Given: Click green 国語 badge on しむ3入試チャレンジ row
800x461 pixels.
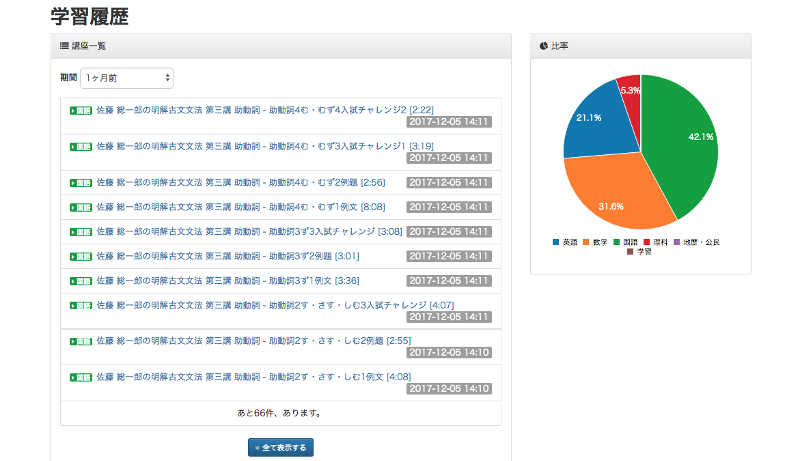Looking at the screenshot, I should (x=81, y=305).
